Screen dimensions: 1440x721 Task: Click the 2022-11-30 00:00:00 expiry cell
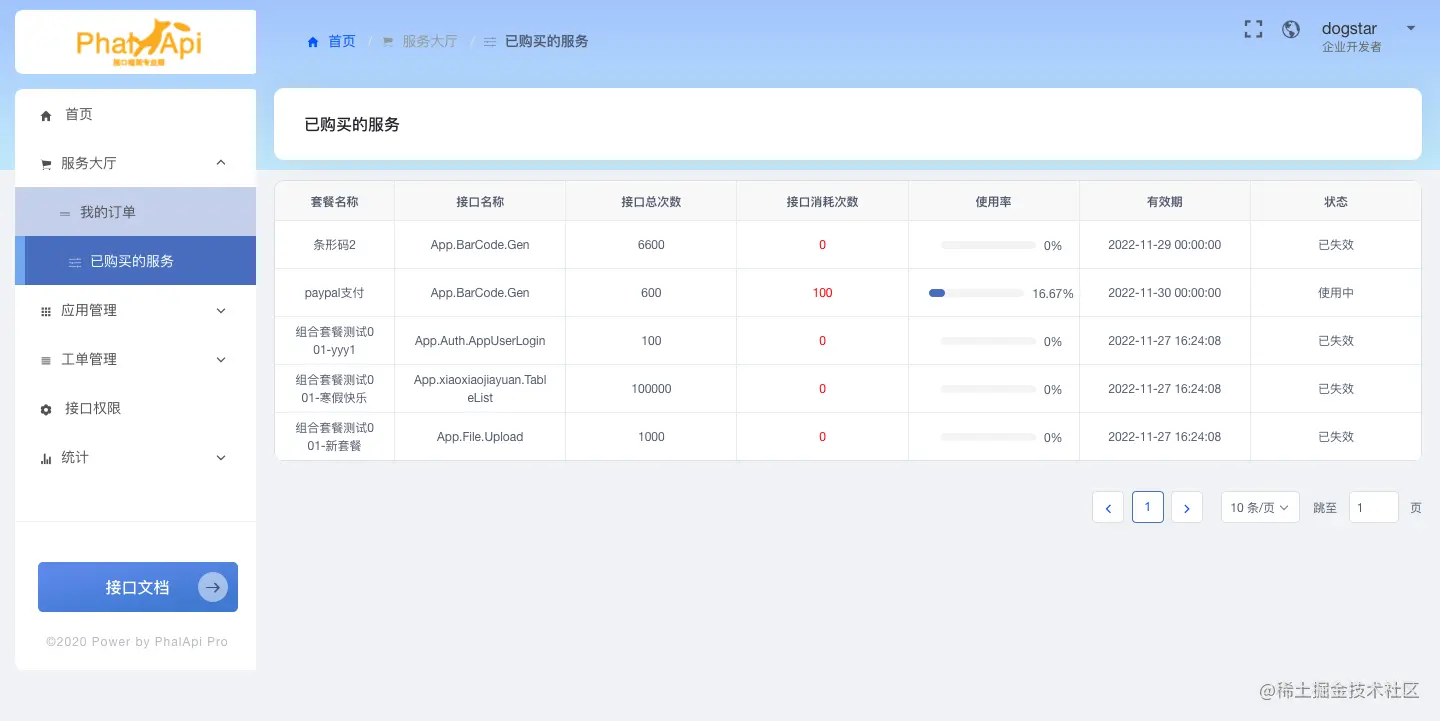(1164, 293)
